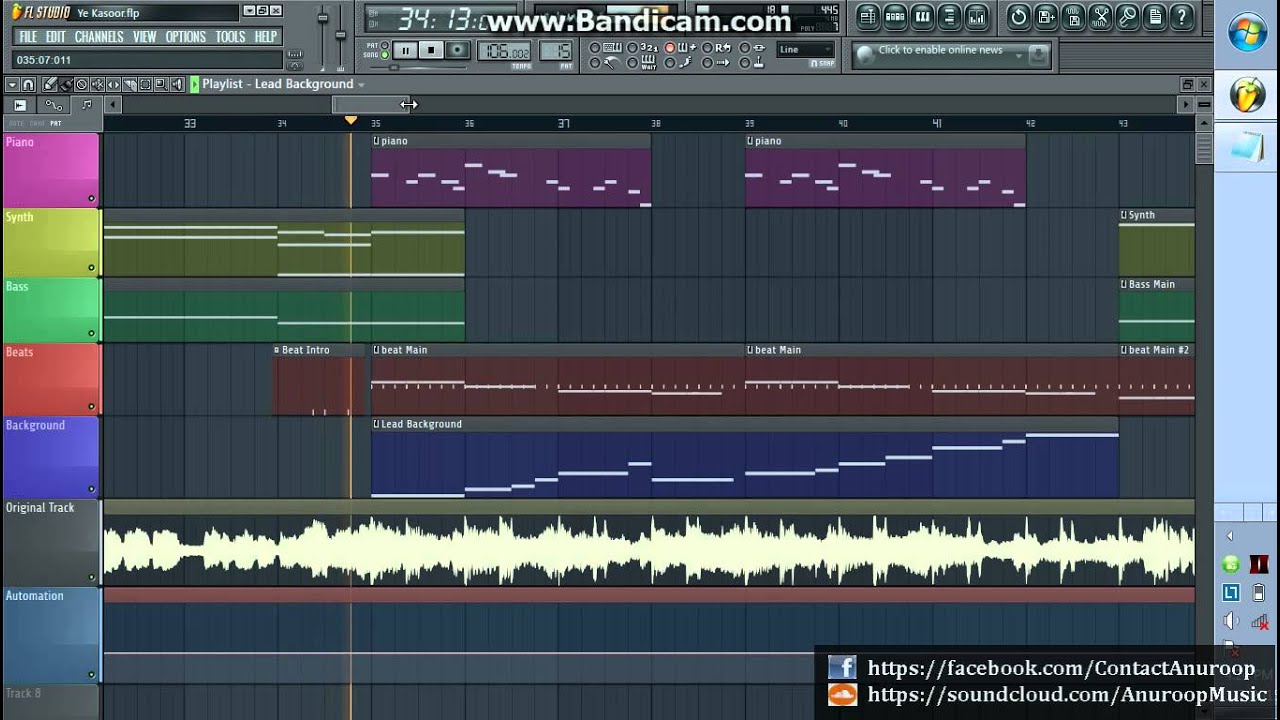Open the Lead Background clip menu
Image resolution: width=1280 pixels, height=720 pixels.
[376, 424]
